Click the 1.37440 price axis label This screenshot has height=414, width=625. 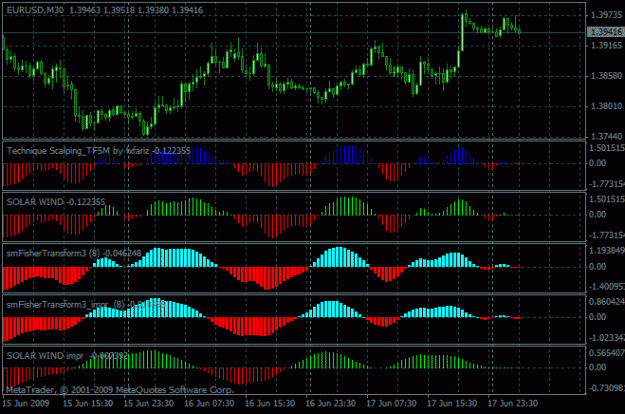click(x=606, y=136)
